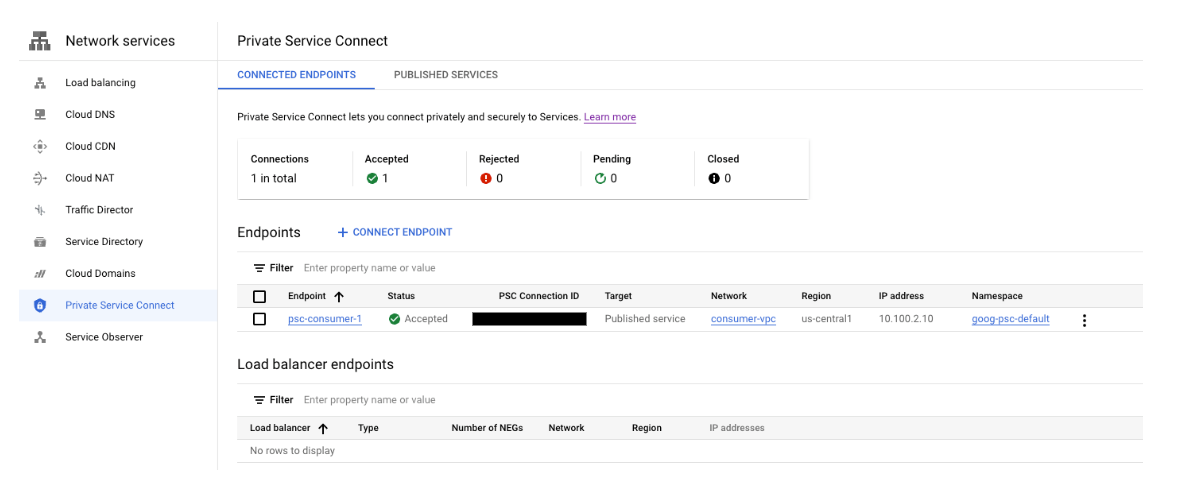Toggle the select-all checkbox in Endpoints header
This screenshot has width=1202, height=479.
pos(260,297)
